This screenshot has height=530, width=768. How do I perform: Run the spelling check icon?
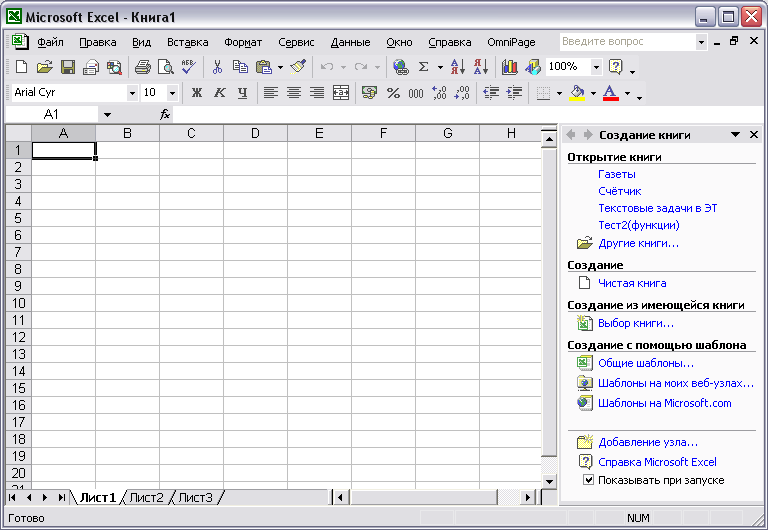click(x=189, y=67)
